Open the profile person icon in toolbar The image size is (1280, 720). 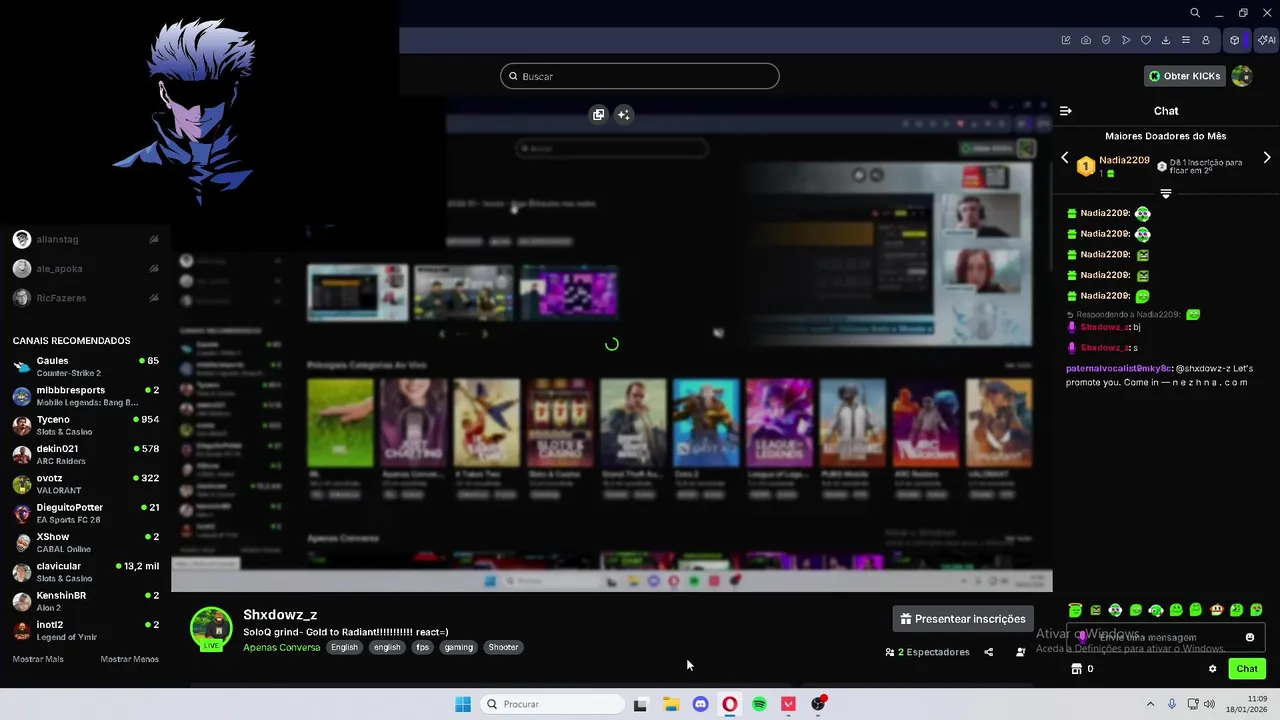click(x=1206, y=40)
